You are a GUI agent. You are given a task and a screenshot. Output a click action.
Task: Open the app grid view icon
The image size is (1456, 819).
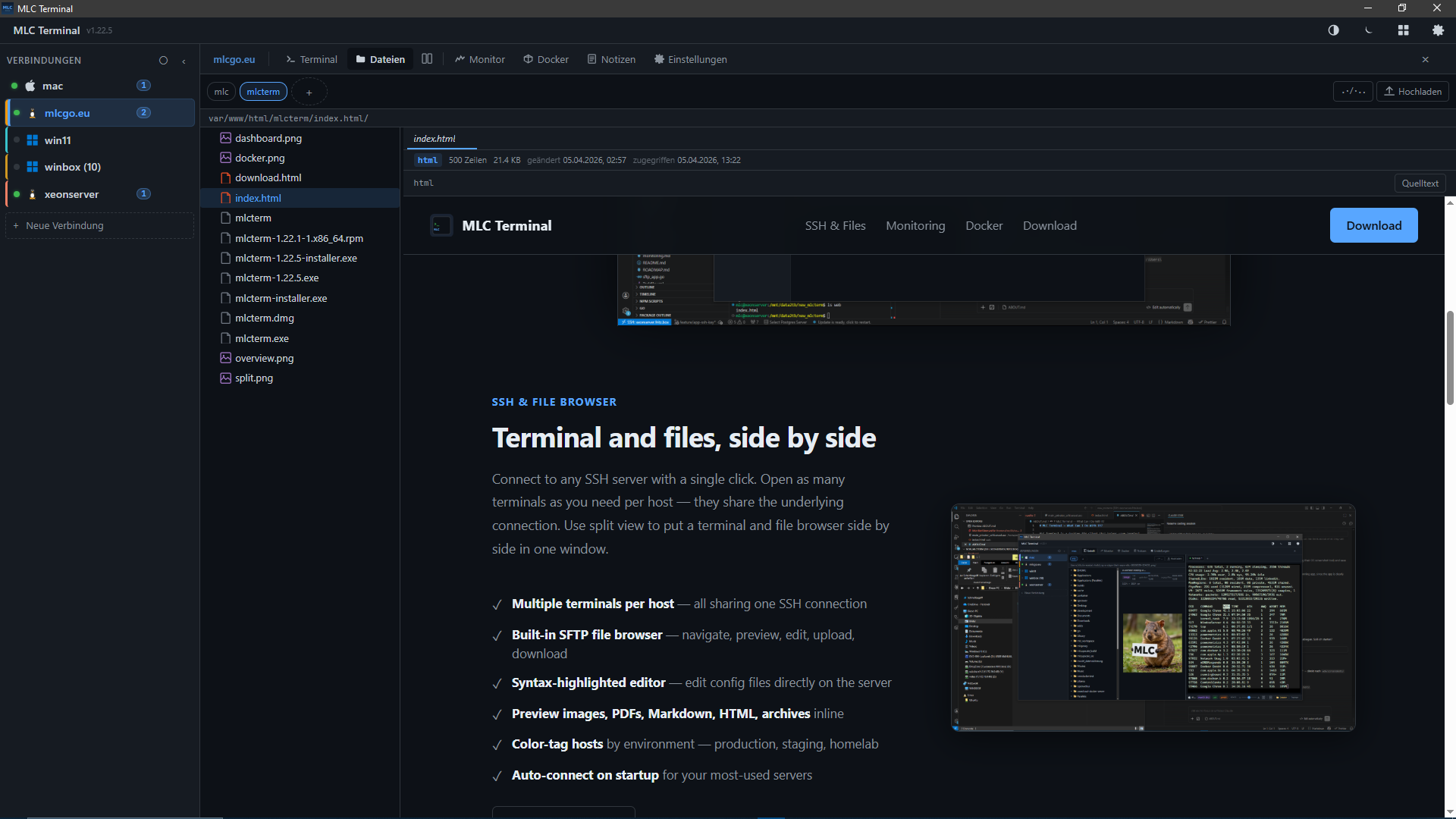point(1403,30)
